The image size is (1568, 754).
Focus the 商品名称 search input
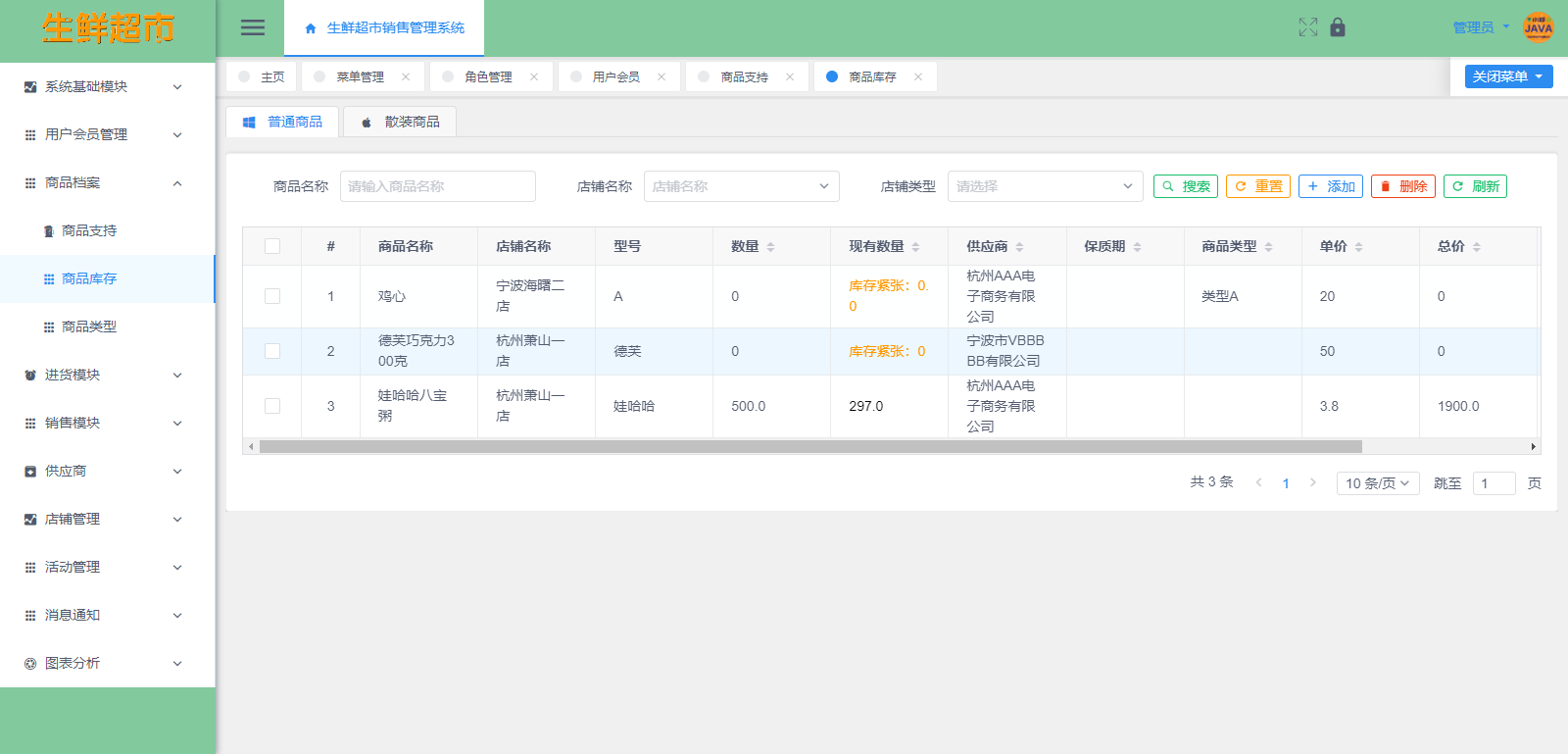437,186
